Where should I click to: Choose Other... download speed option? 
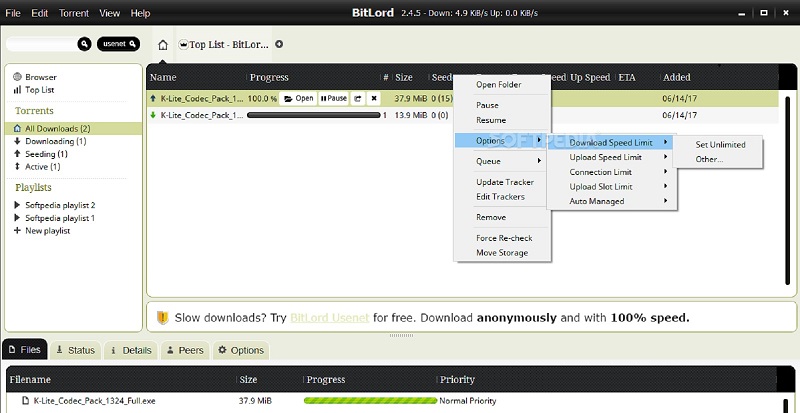pyautogui.click(x=717, y=159)
